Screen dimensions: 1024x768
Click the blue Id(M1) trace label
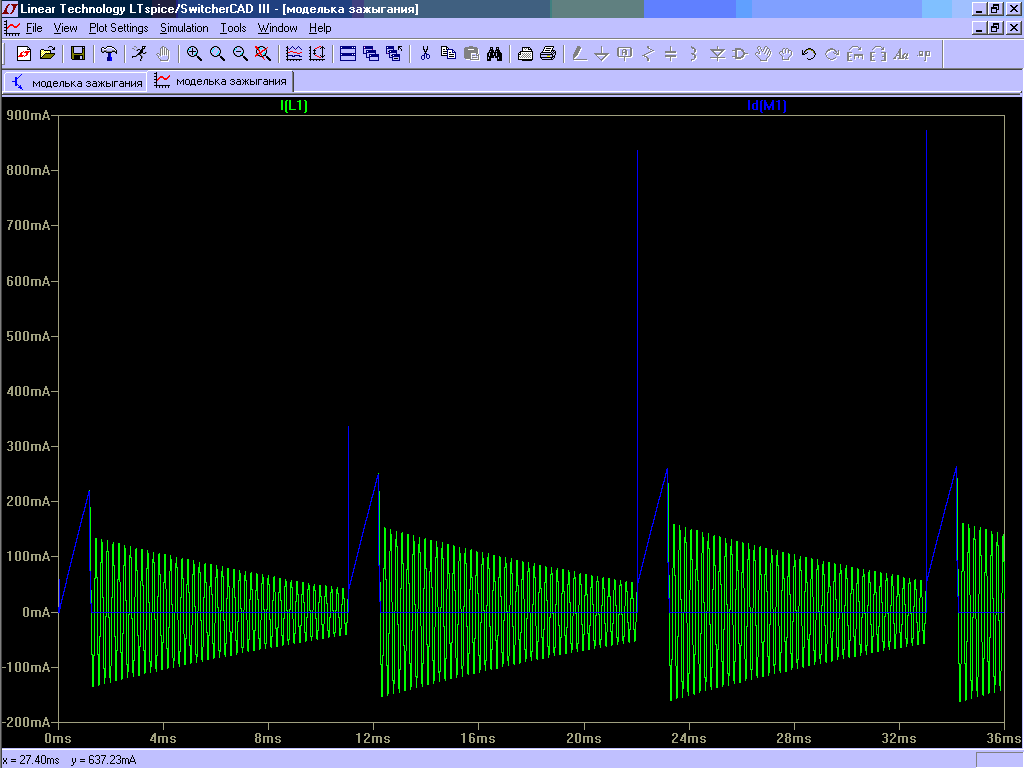[767, 106]
